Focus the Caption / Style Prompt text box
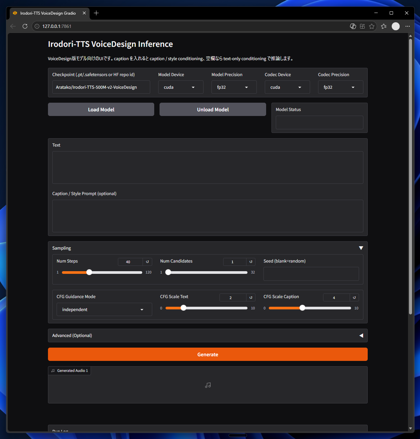Image resolution: width=420 pixels, height=439 pixels. point(208,216)
